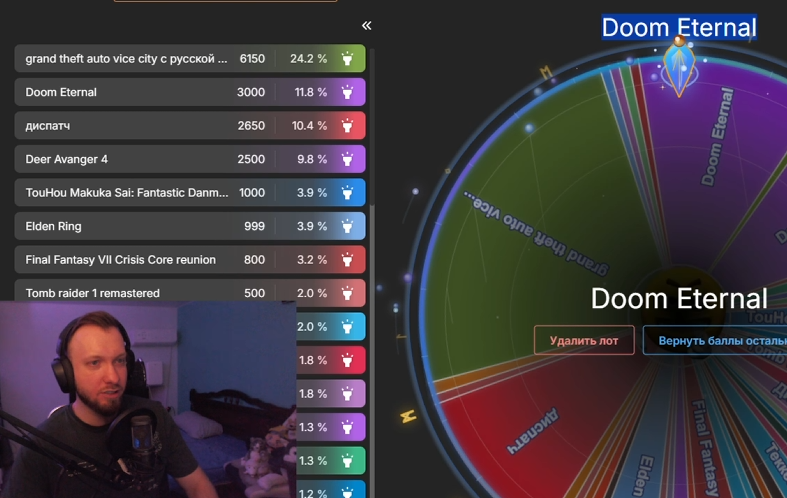This screenshot has height=498, width=787.
Task: Click amount 1000 for TouHou Makuka Sai
Action: point(252,193)
